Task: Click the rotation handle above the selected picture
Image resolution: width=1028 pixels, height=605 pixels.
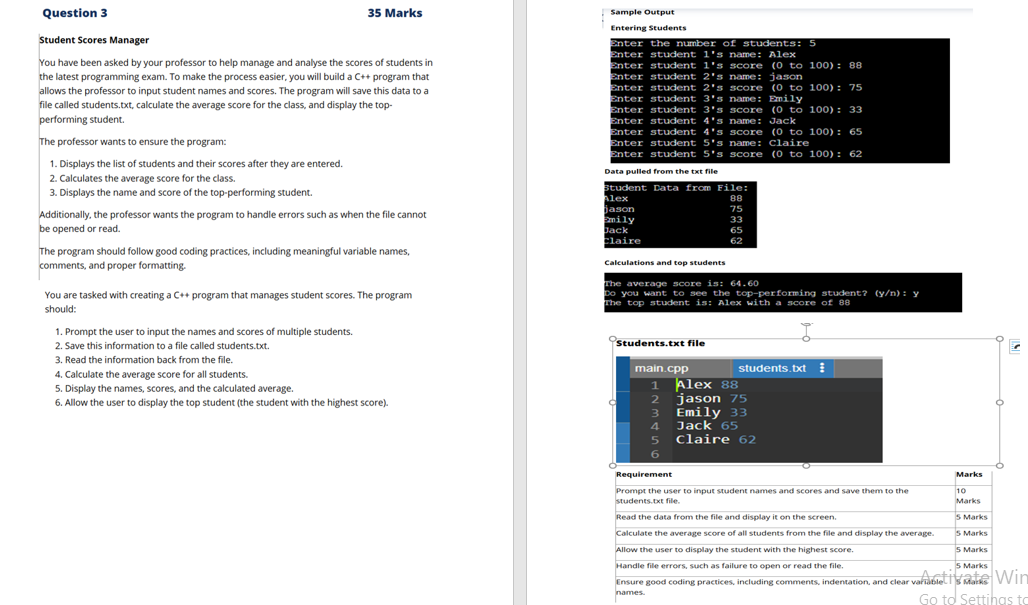Action: 806,323
